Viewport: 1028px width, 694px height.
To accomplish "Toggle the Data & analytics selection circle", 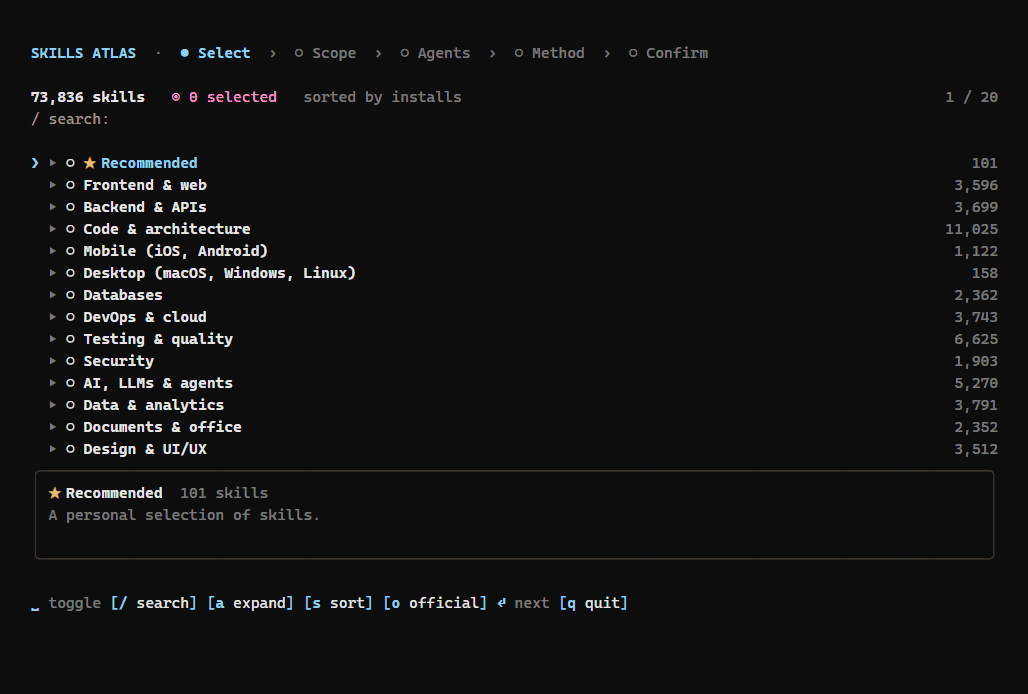I will click(70, 405).
